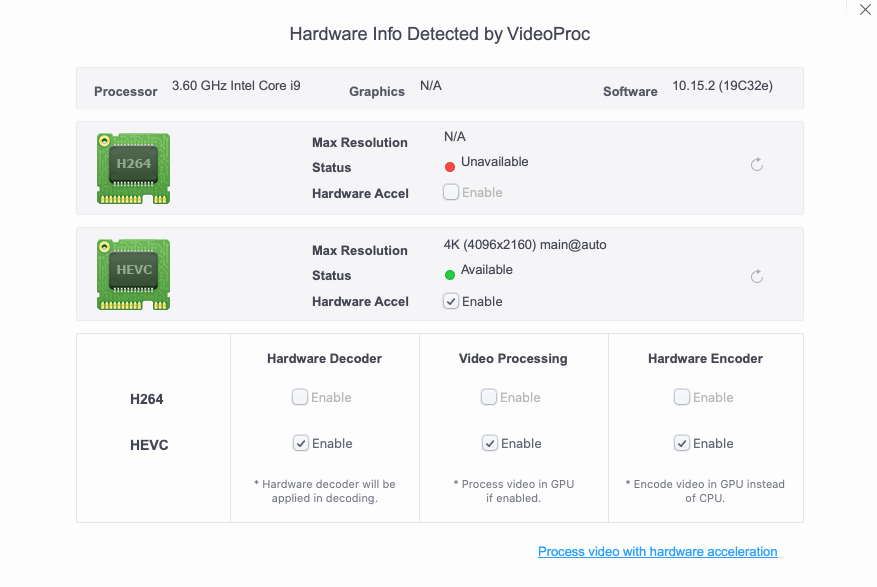The image size is (877, 587).
Task: Check H264 Video Processing Enable box
Action: (489, 397)
